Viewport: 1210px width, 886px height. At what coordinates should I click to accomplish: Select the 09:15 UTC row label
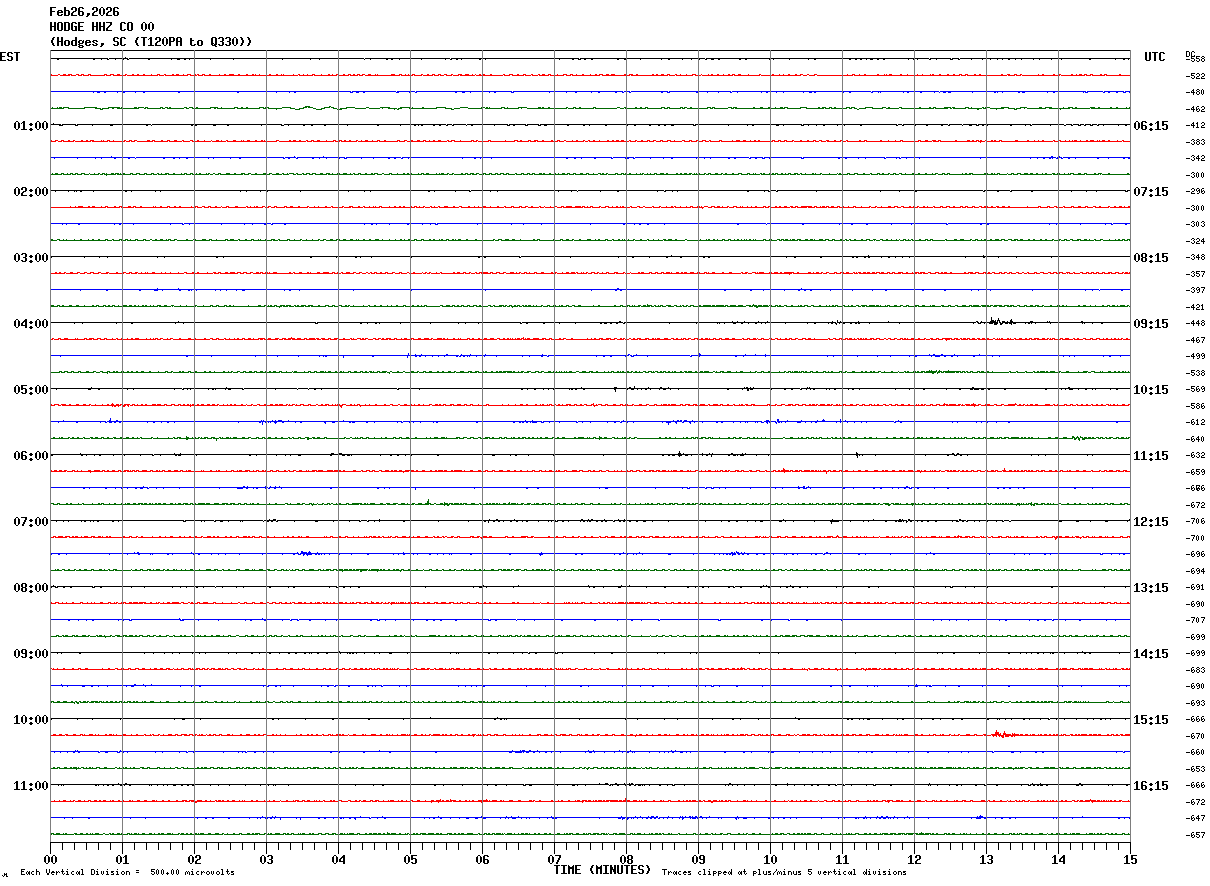1150,323
